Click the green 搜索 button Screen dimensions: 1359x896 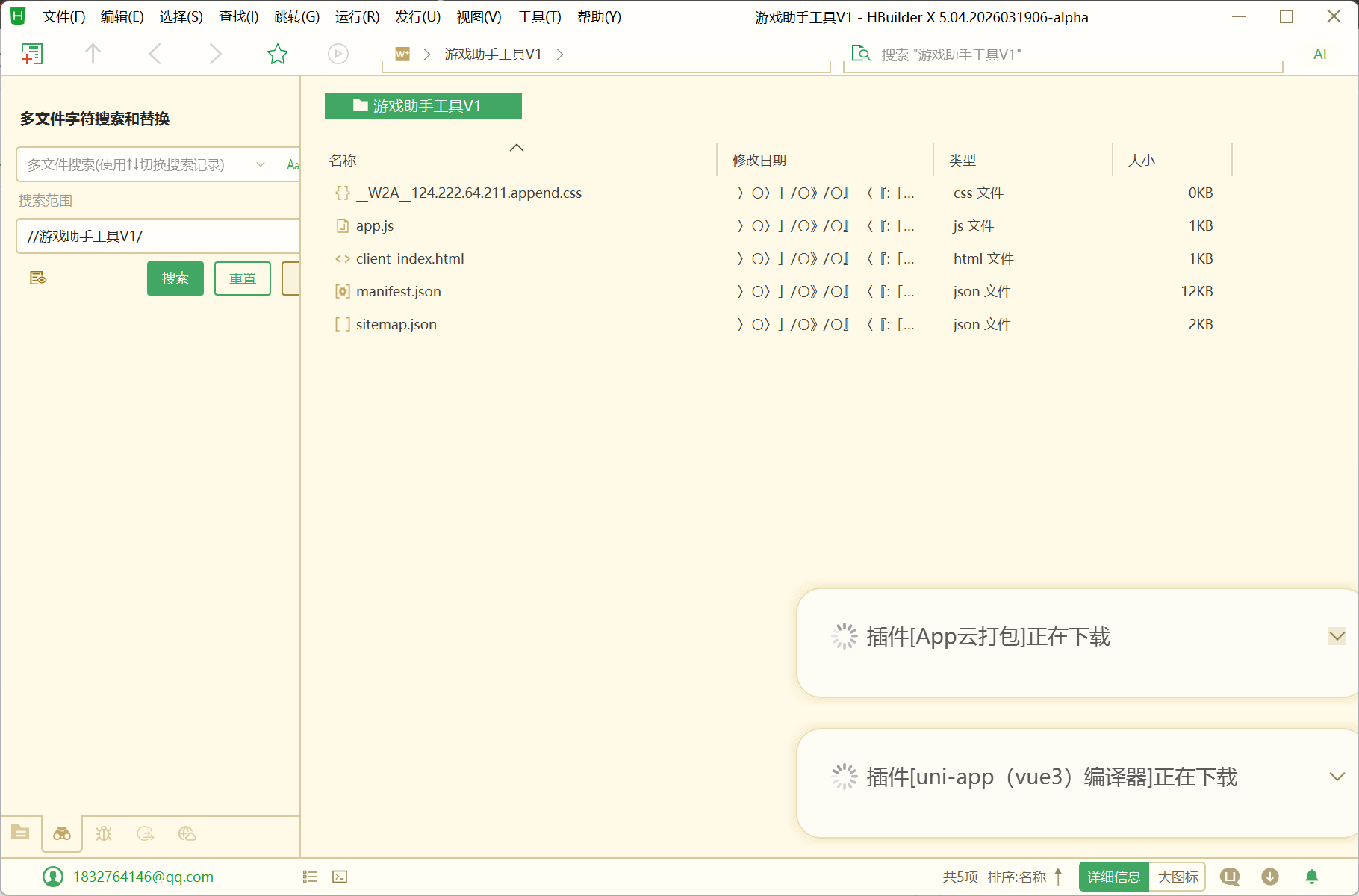click(175, 279)
